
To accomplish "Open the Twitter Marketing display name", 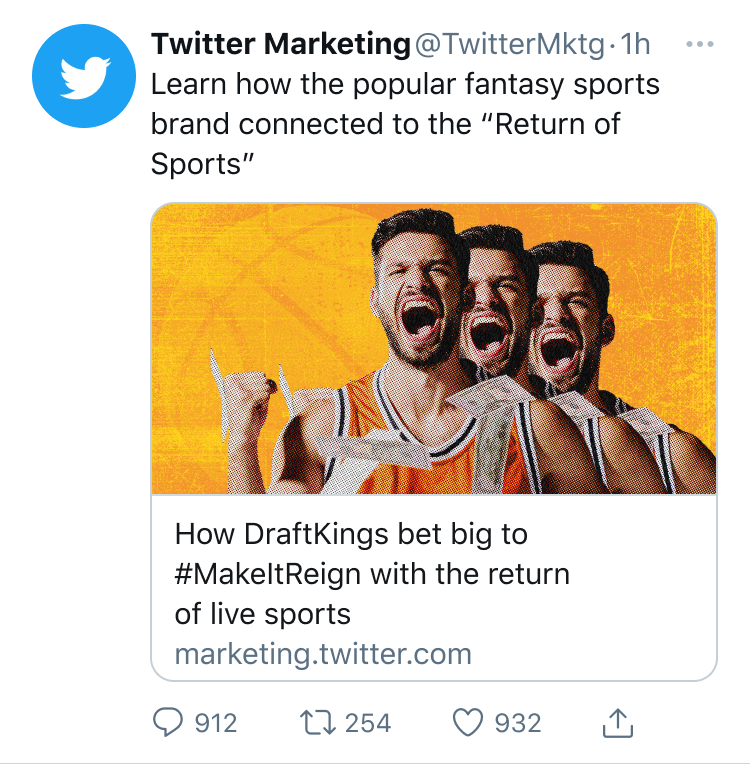I will (x=280, y=45).
